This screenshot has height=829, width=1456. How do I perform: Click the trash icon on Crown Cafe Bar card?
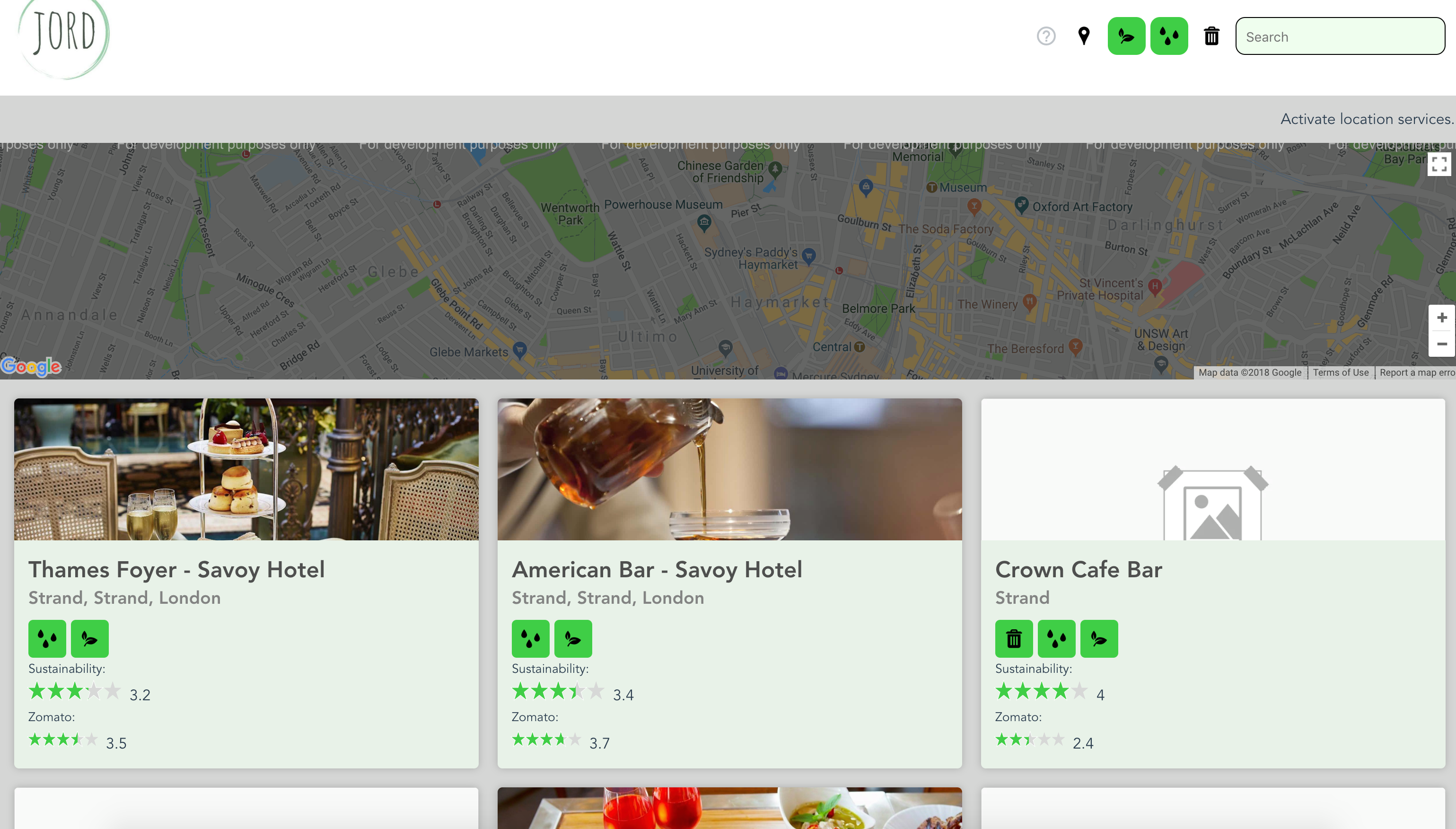(x=1013, y=639)
